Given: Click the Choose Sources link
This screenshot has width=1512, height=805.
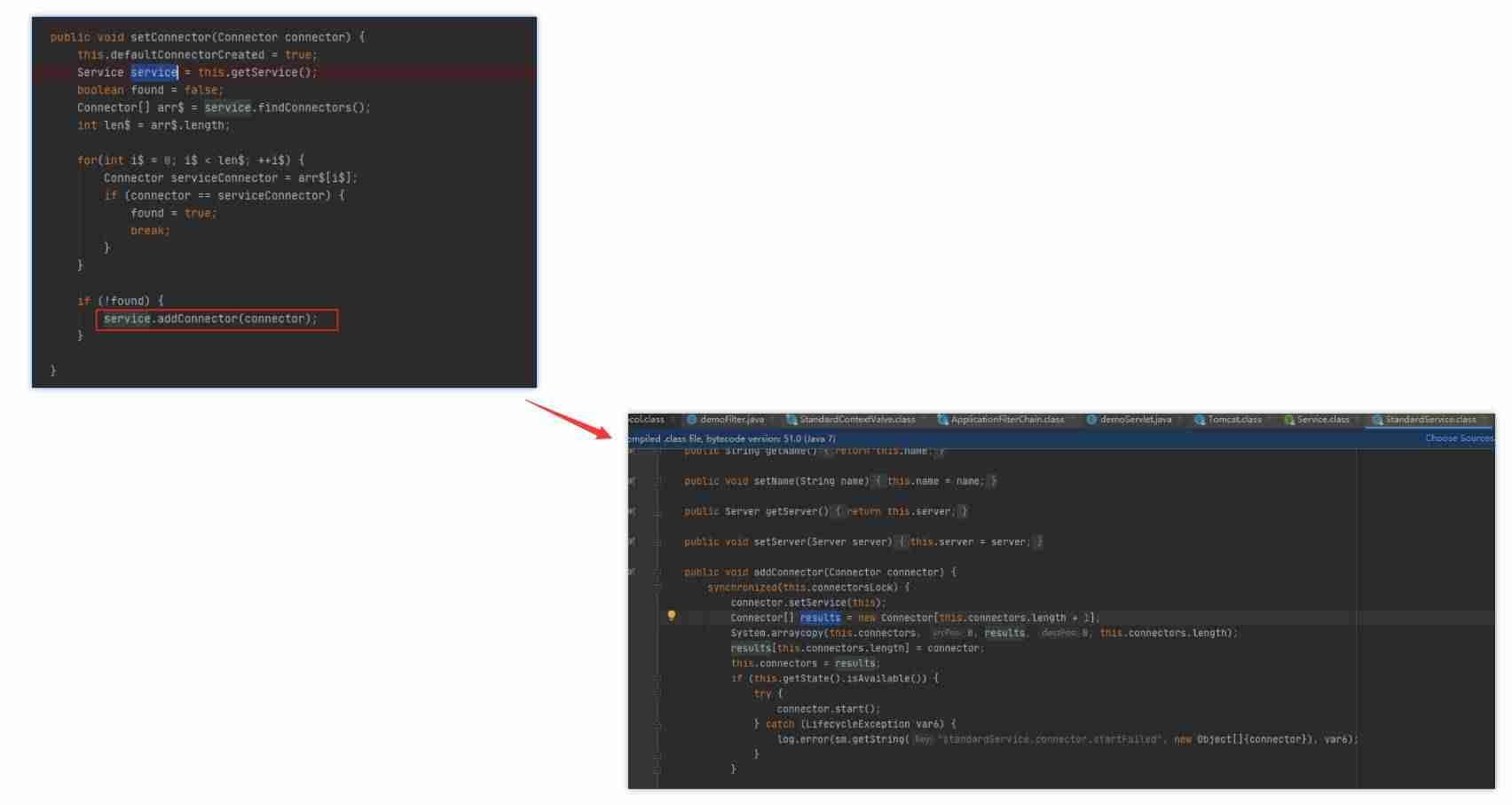Looking at the screenshot, I should tap(1460, 438).
